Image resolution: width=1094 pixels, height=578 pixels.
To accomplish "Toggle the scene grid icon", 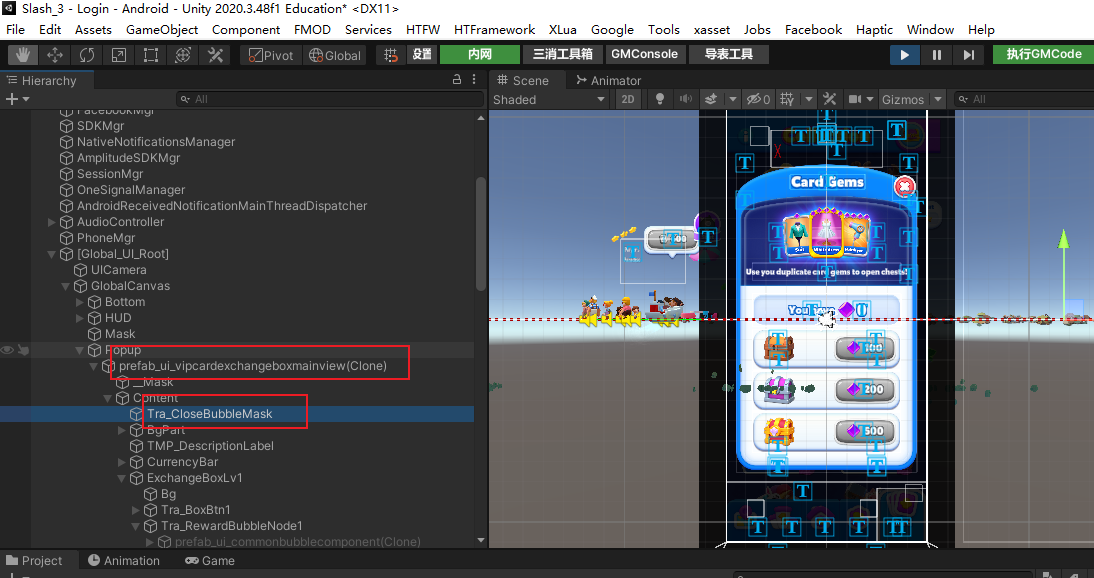I will coord(787,99).
